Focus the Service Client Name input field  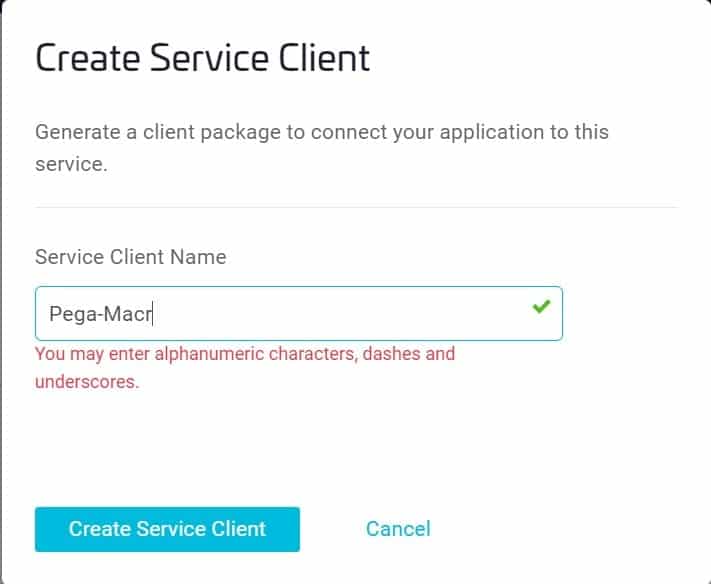coord(298,313)
